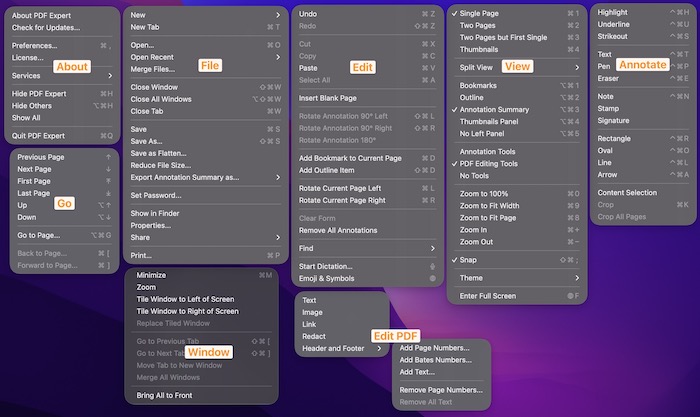The width and height of the screenshot is (700, 417).
Task: Enable PDF Editing Tools checked entry
Action: [x=517, y=164]
